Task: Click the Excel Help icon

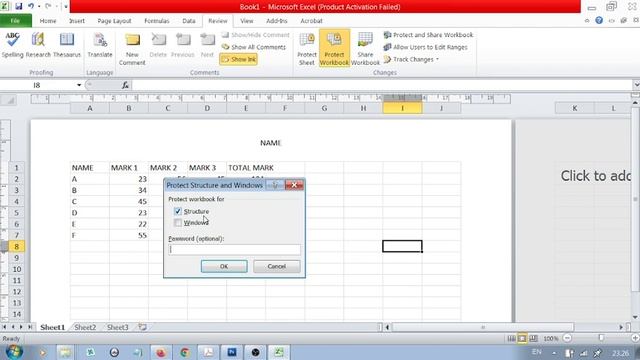Action: coord(599,20)
